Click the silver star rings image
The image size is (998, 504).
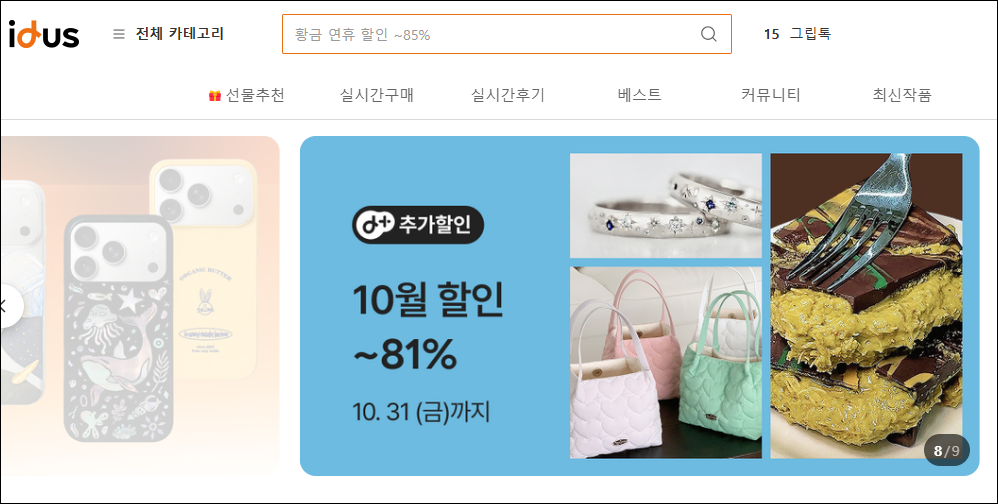pyautogui.click(x=666, y=206)
